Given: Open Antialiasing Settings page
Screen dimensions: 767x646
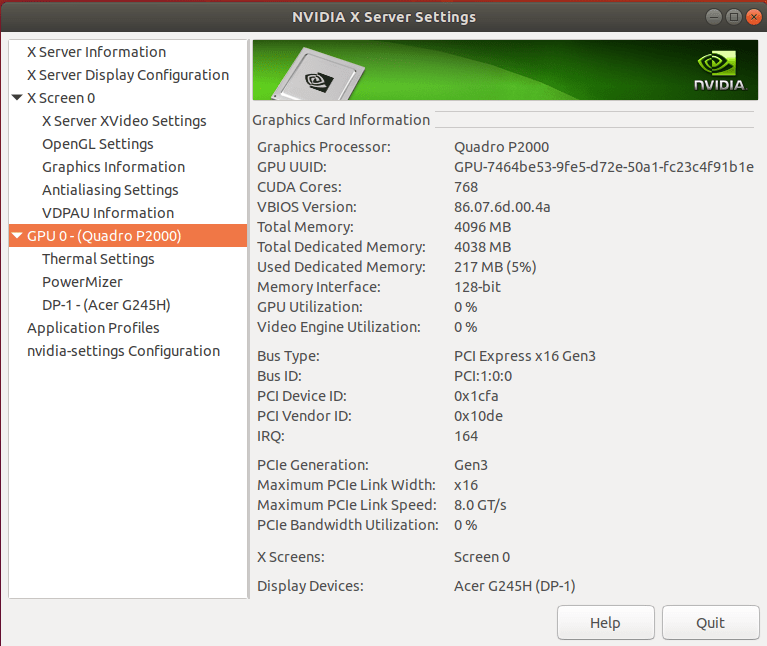Looking at the screenshot, I should point(110,190).
